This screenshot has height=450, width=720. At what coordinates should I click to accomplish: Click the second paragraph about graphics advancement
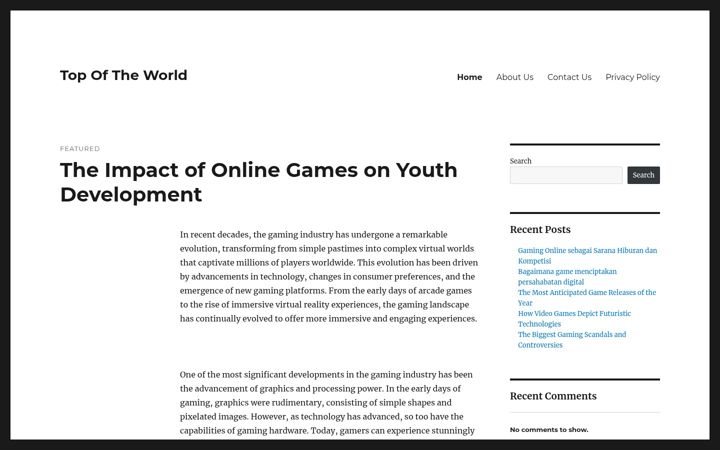tap(327, 403)
